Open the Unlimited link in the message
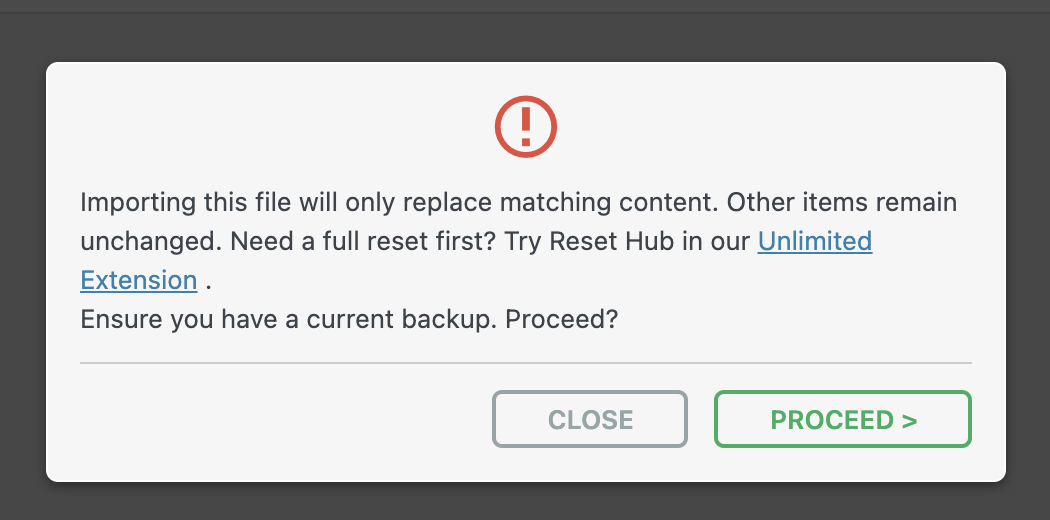 coord(815,241)
